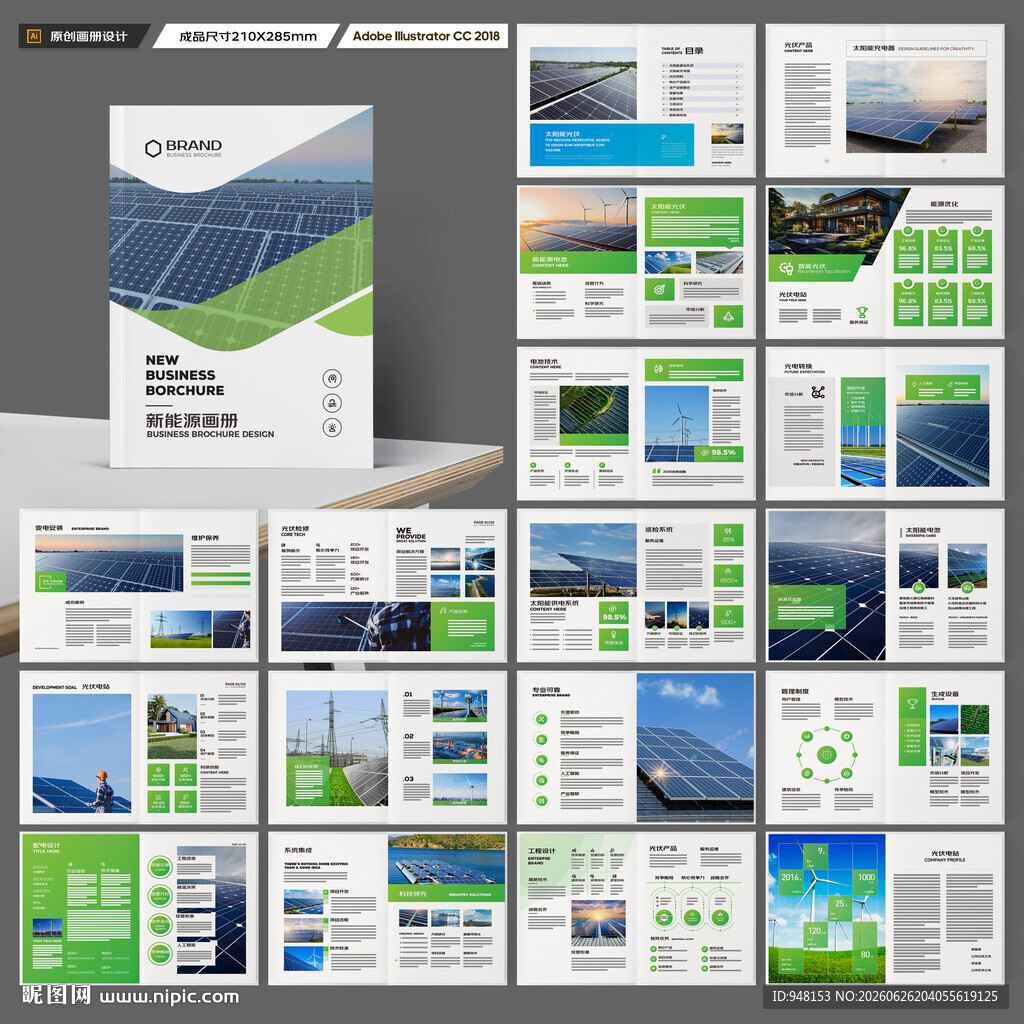Click the BUSINESS BROCHURE DESIGN subtitle
Viewport: 1024px width, 1024px height.
tap(210, 434)
